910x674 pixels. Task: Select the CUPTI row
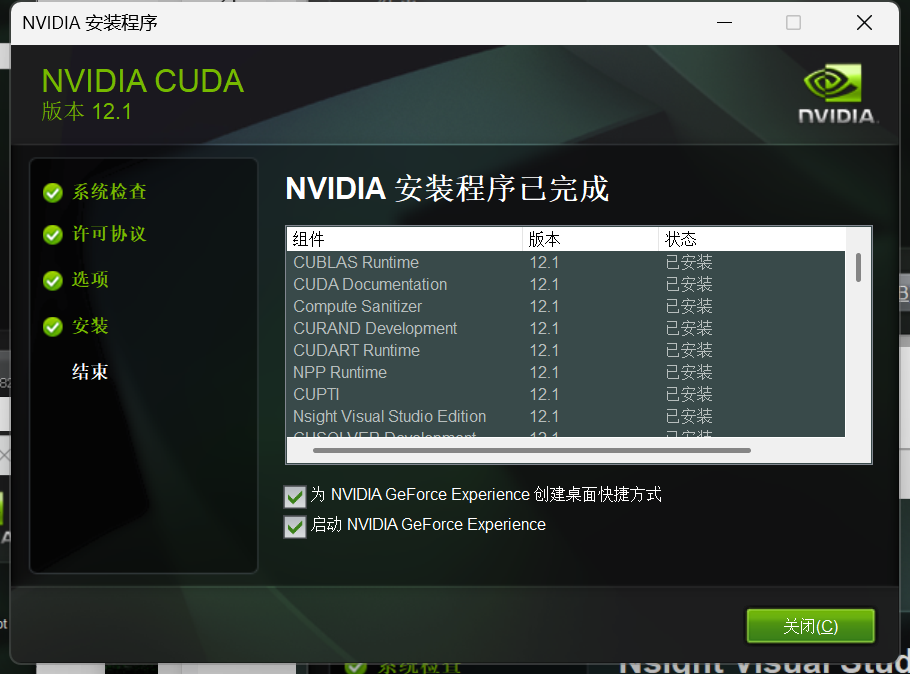(x=566, y=395)
